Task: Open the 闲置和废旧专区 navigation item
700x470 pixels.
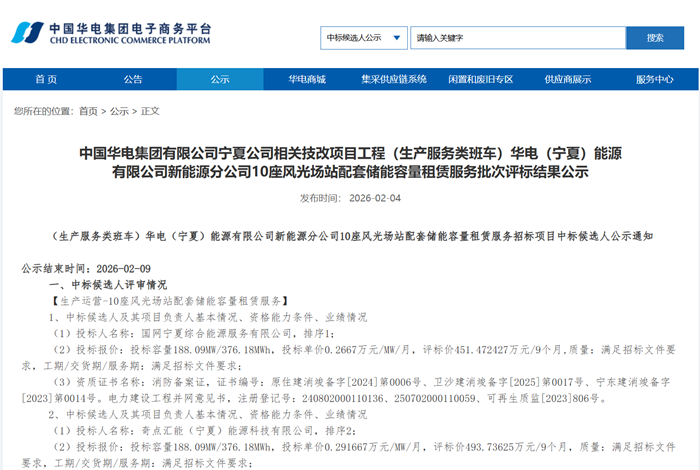Action: click(481, 79)
